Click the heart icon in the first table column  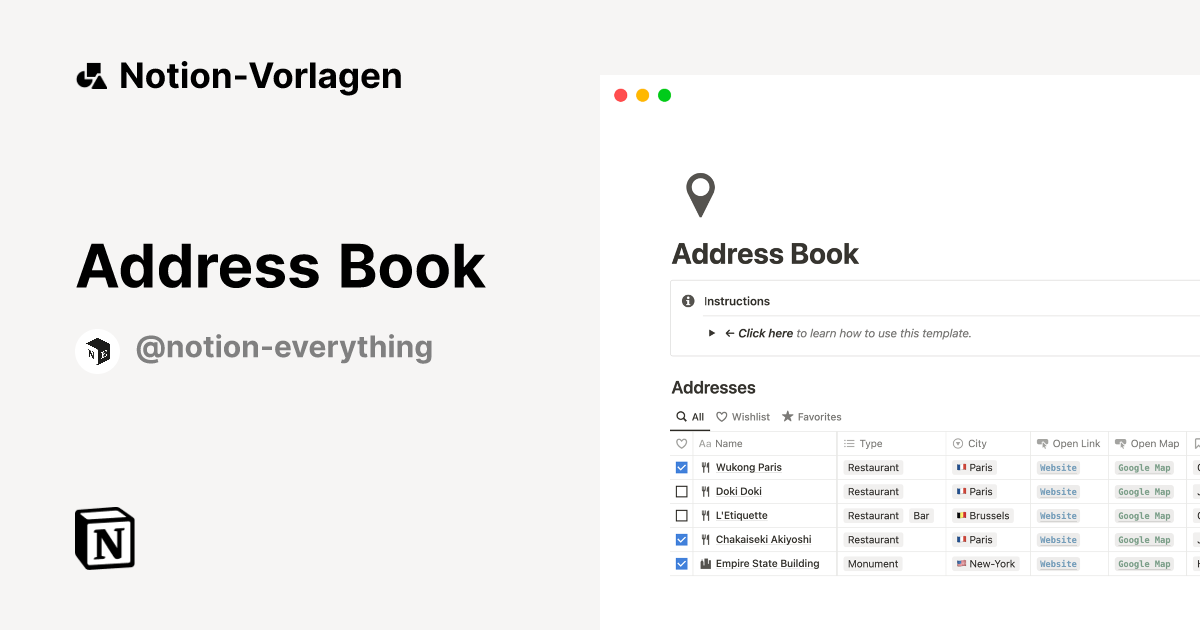click(x=681, y=443)
